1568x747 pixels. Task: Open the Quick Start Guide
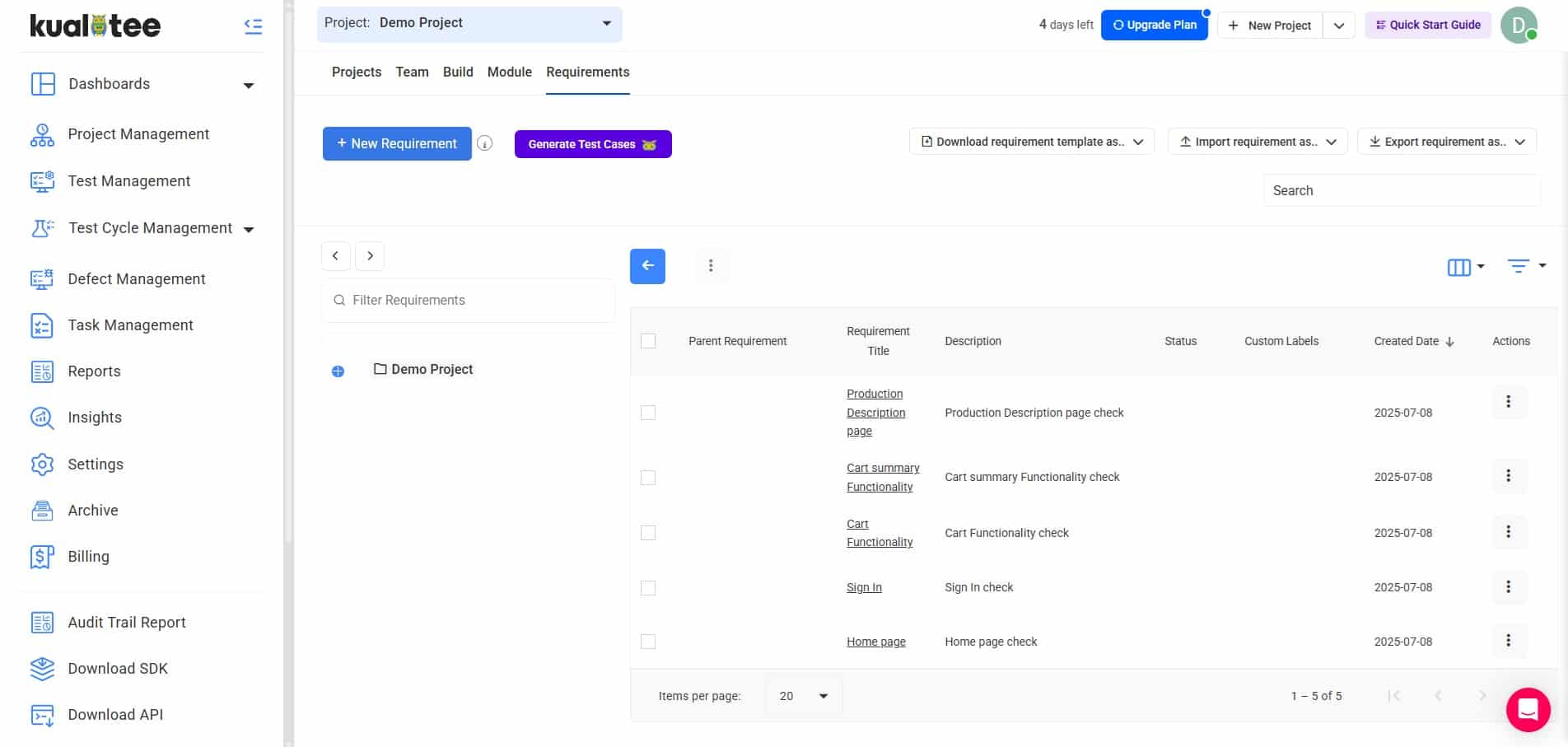1428,25
